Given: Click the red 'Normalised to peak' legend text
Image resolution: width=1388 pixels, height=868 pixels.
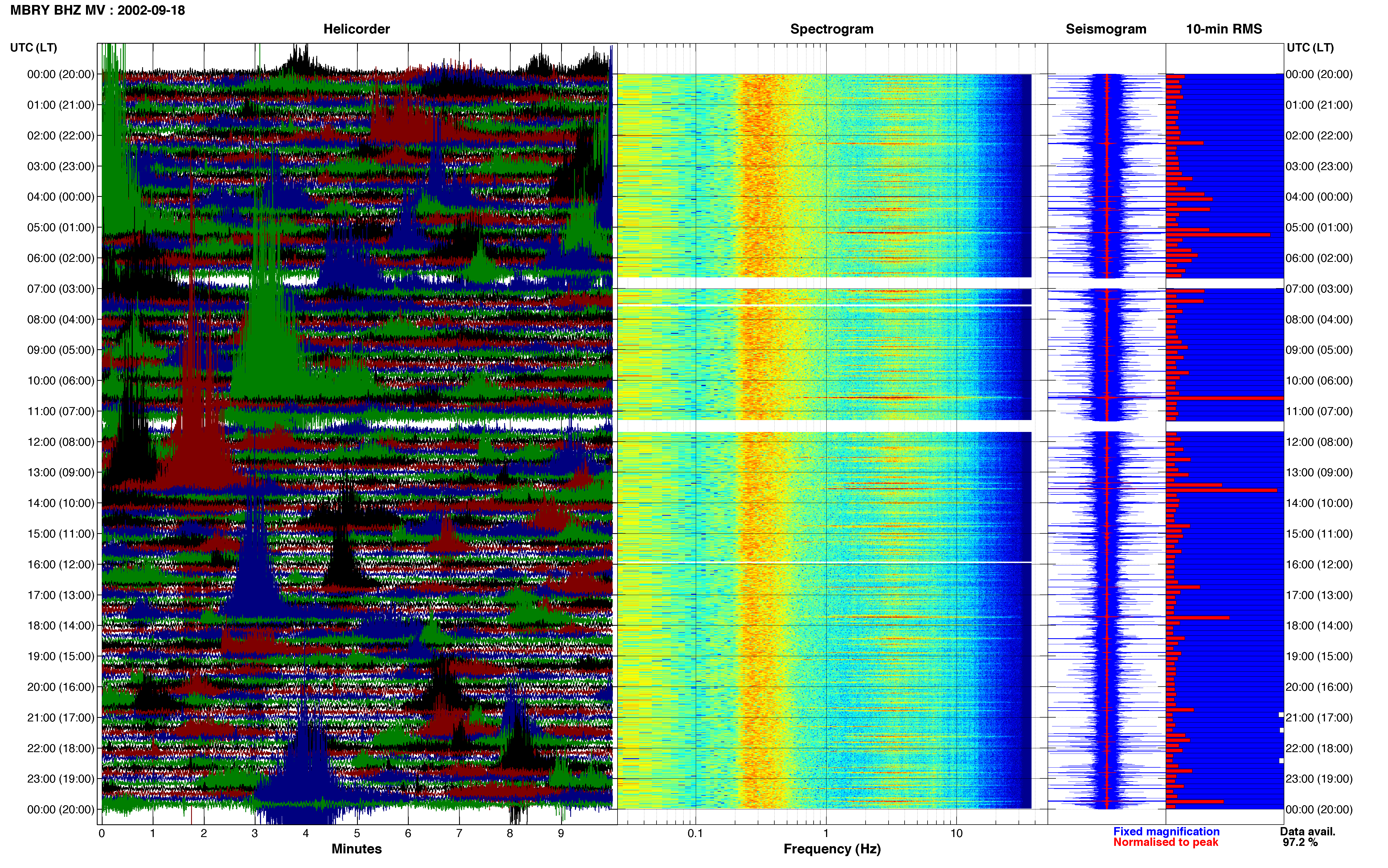Looking at the screenshot, I should [x=1166, y=843].
